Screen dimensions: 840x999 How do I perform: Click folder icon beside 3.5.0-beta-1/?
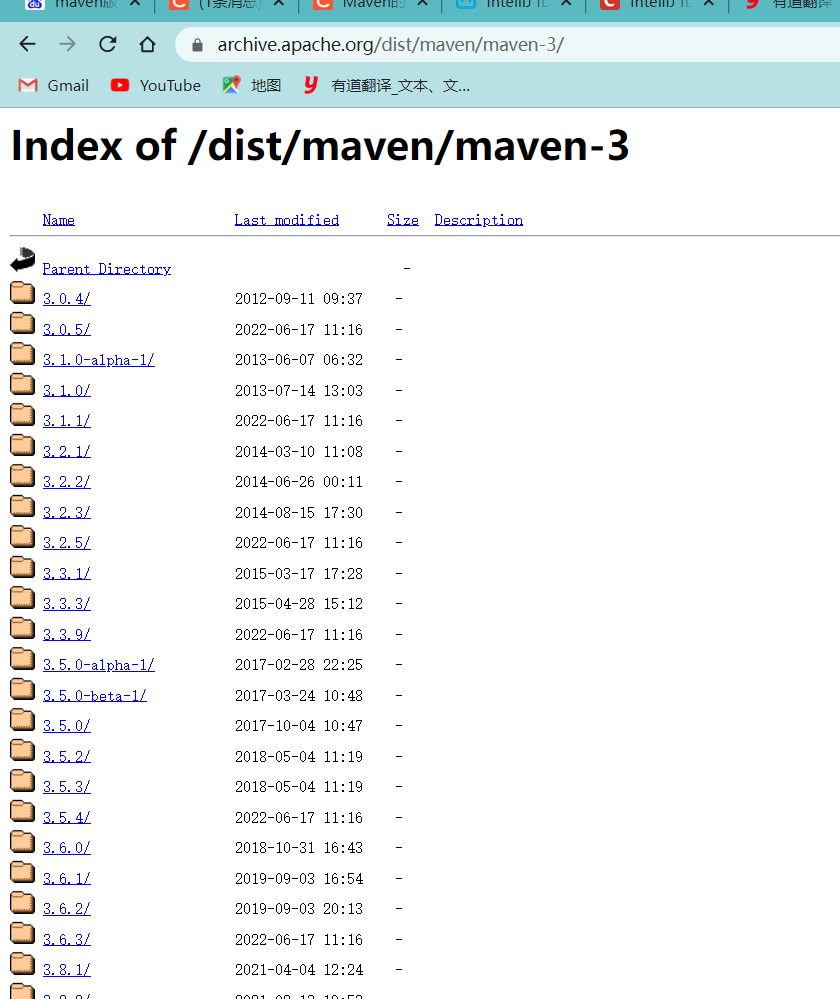(x=23, y=689)
